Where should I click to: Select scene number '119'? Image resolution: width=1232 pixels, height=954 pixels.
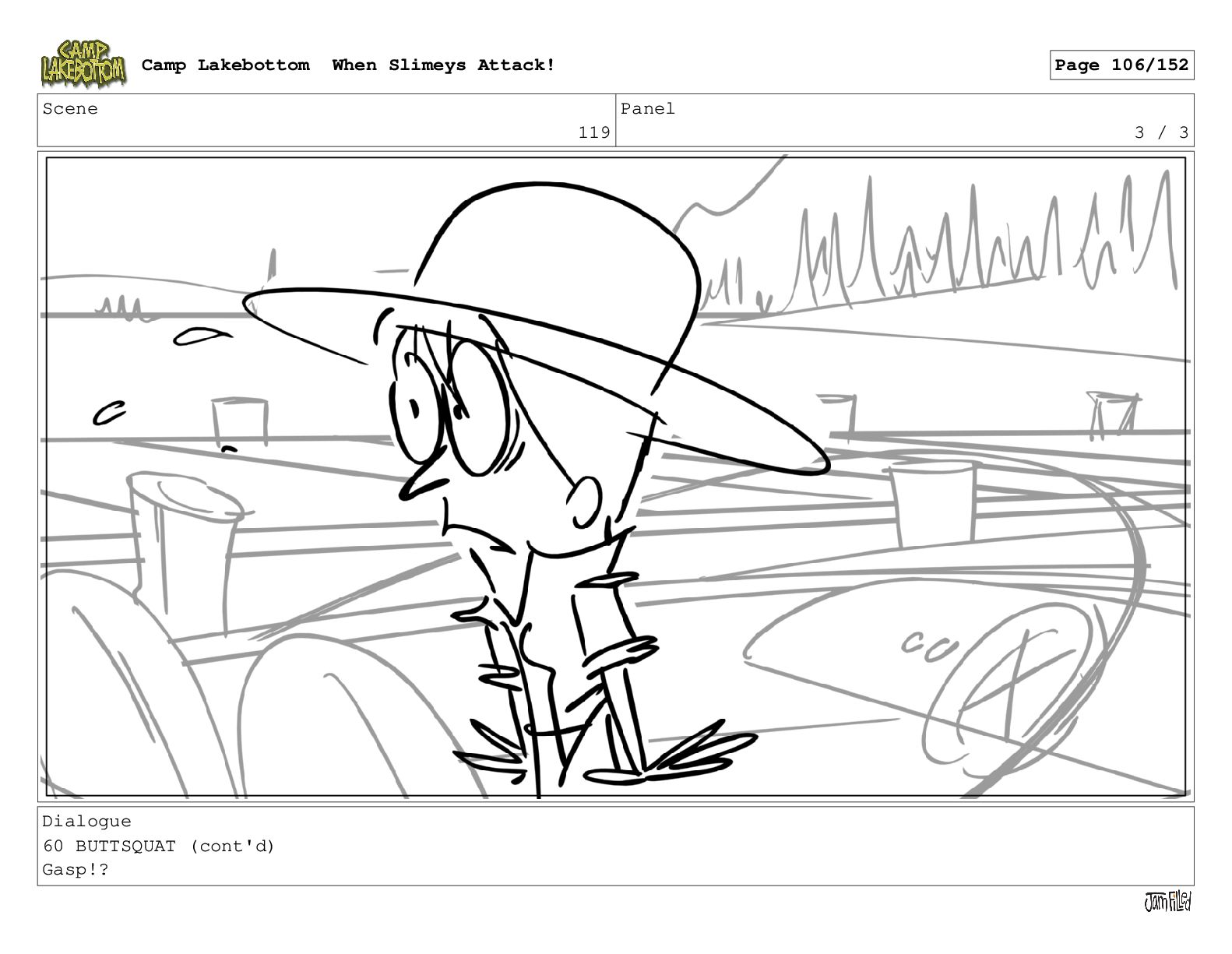[594, 133]
